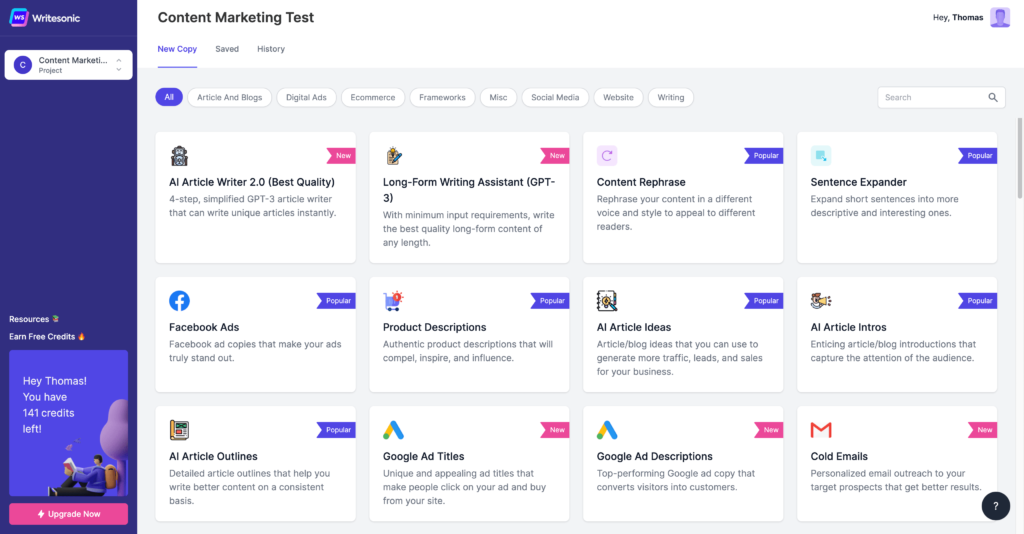1024x534 pixels.
Task: Click the AI Article Ideas icon
Action: point(607,301)
